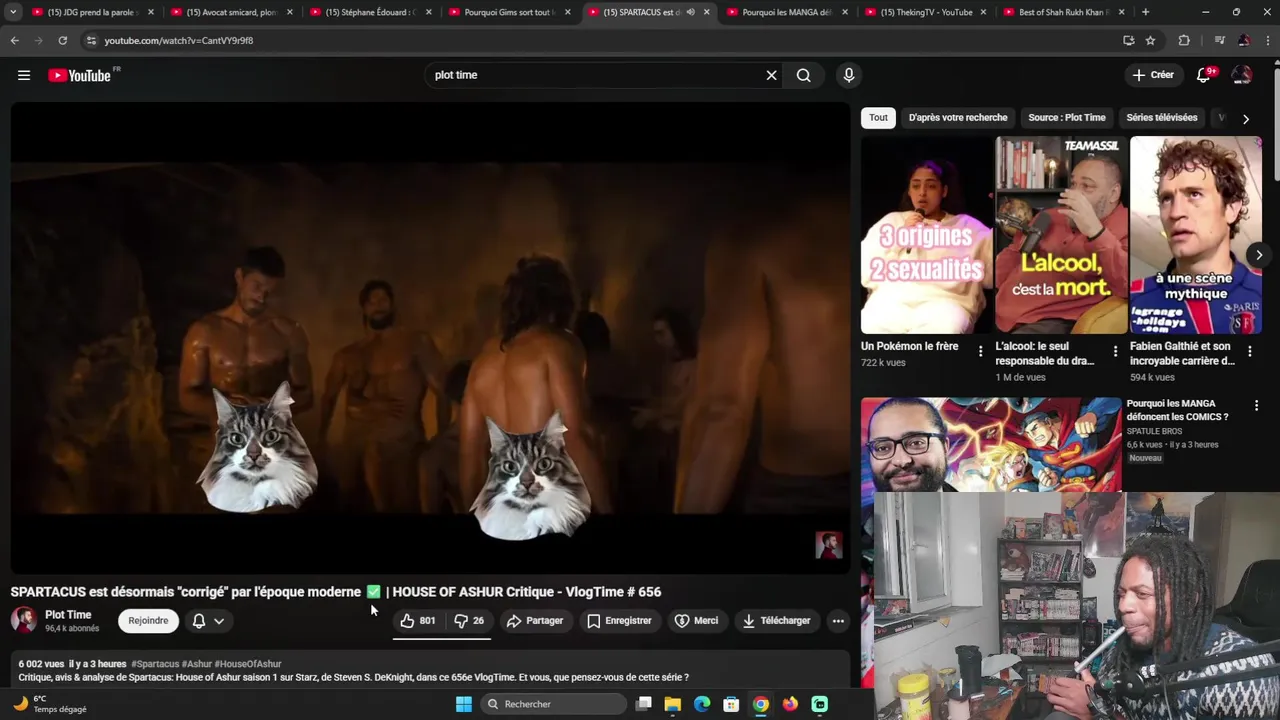Reload the page
Image resolution: width=1280 pixels, height=720 pixels.
(x=62, y=40)
